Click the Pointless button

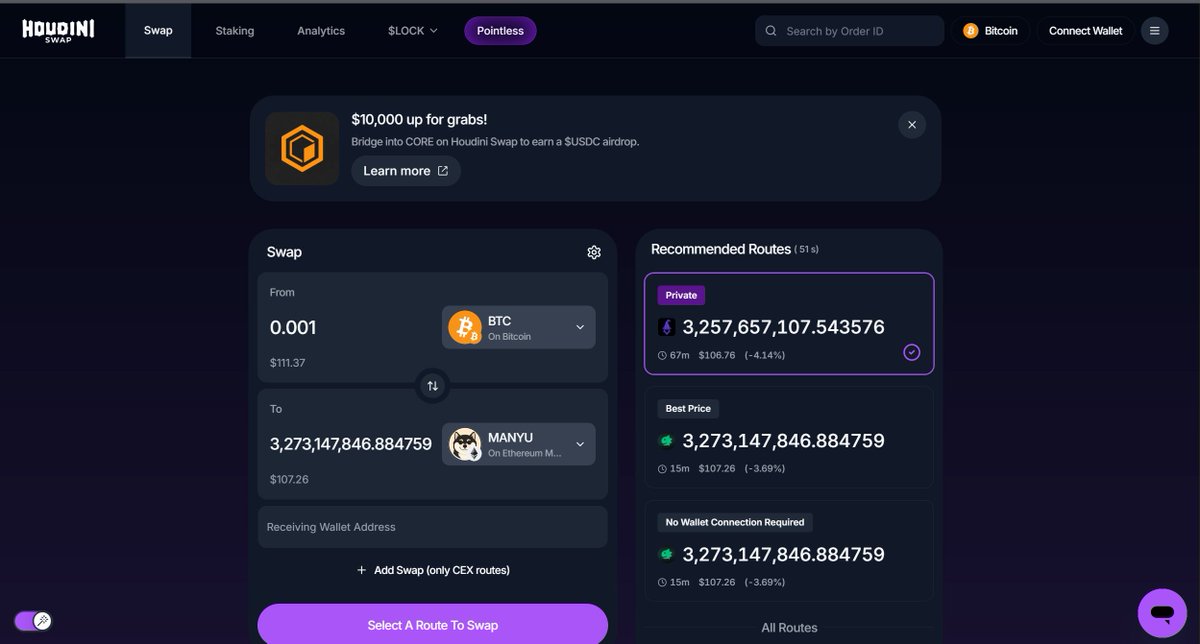(500, 31)
